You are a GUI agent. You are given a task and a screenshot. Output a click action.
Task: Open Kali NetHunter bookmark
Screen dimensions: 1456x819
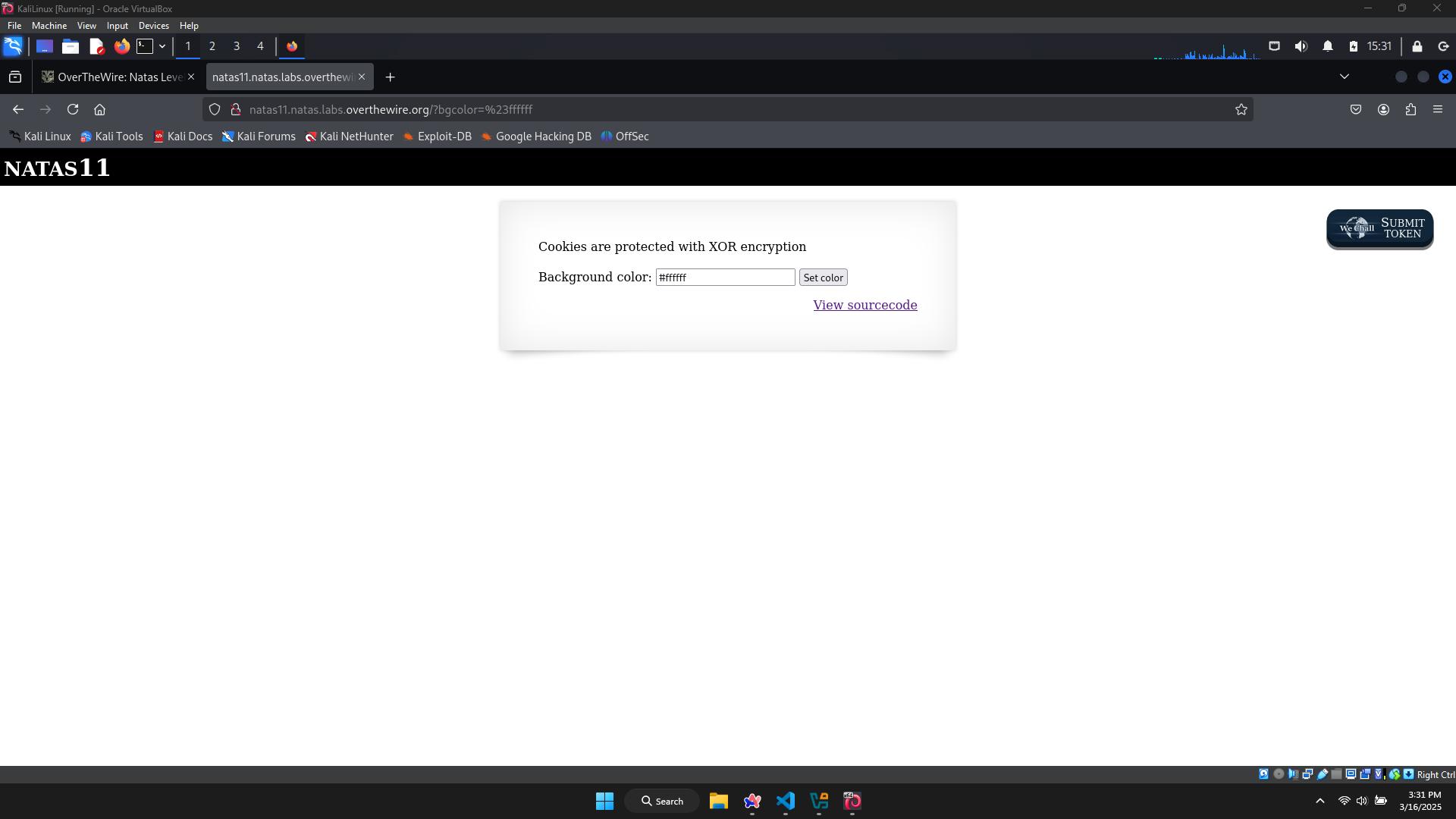[x=349, y=136]
